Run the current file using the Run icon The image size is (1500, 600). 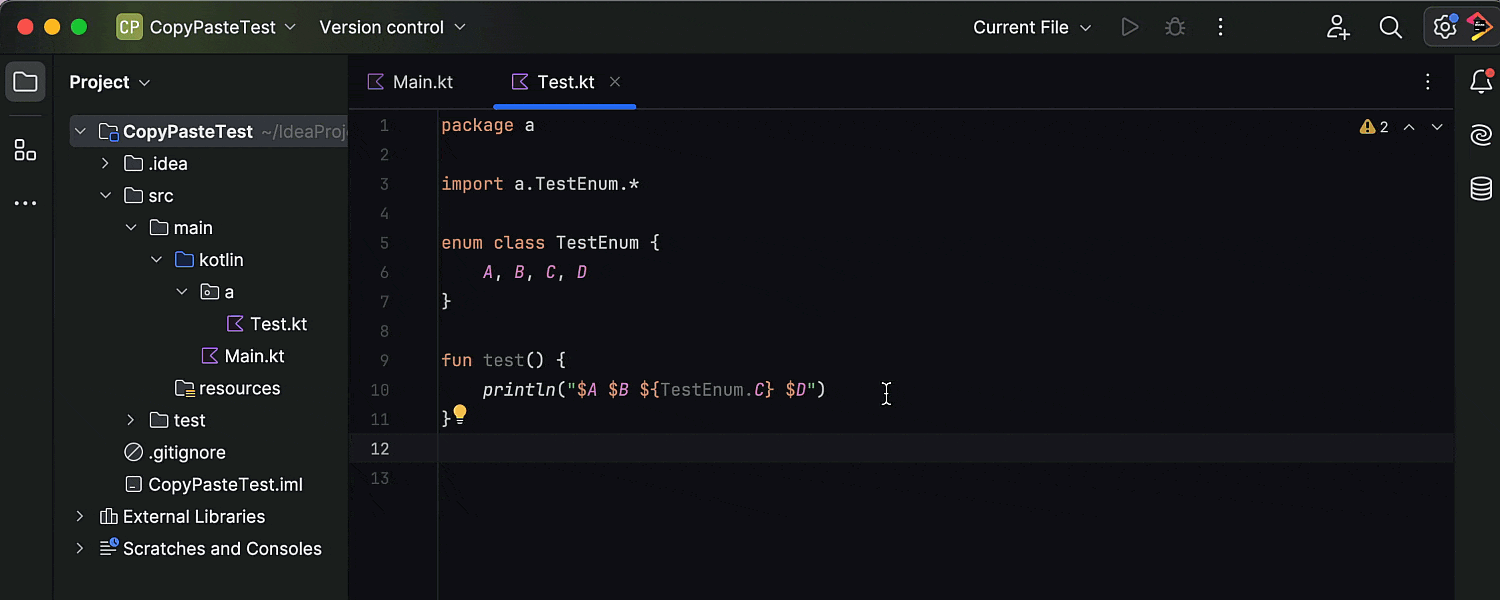pyautogui.click(x=1130, y=27)
